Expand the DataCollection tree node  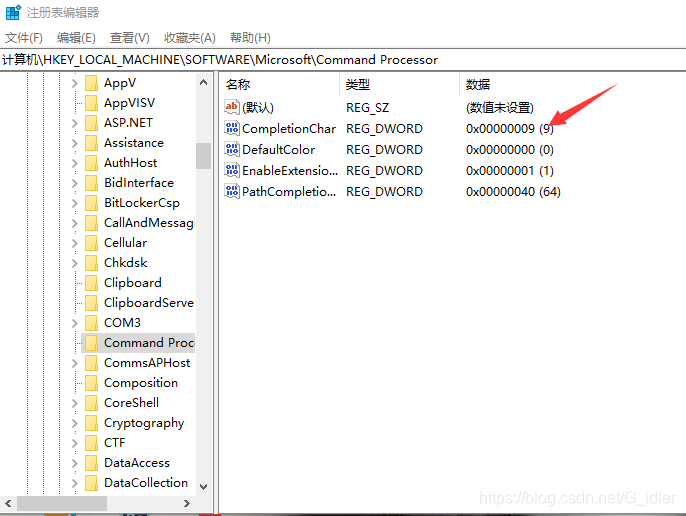[x=74, y=483]
